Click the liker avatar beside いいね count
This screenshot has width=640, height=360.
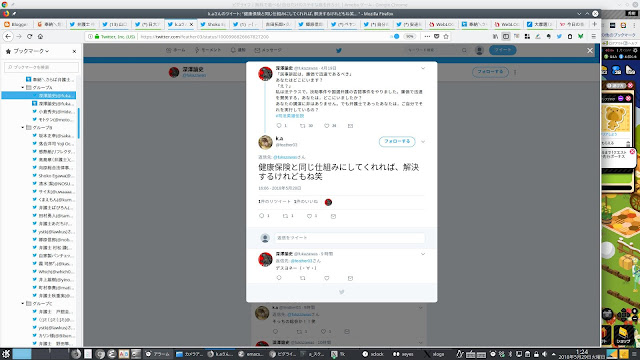(328, 202)
